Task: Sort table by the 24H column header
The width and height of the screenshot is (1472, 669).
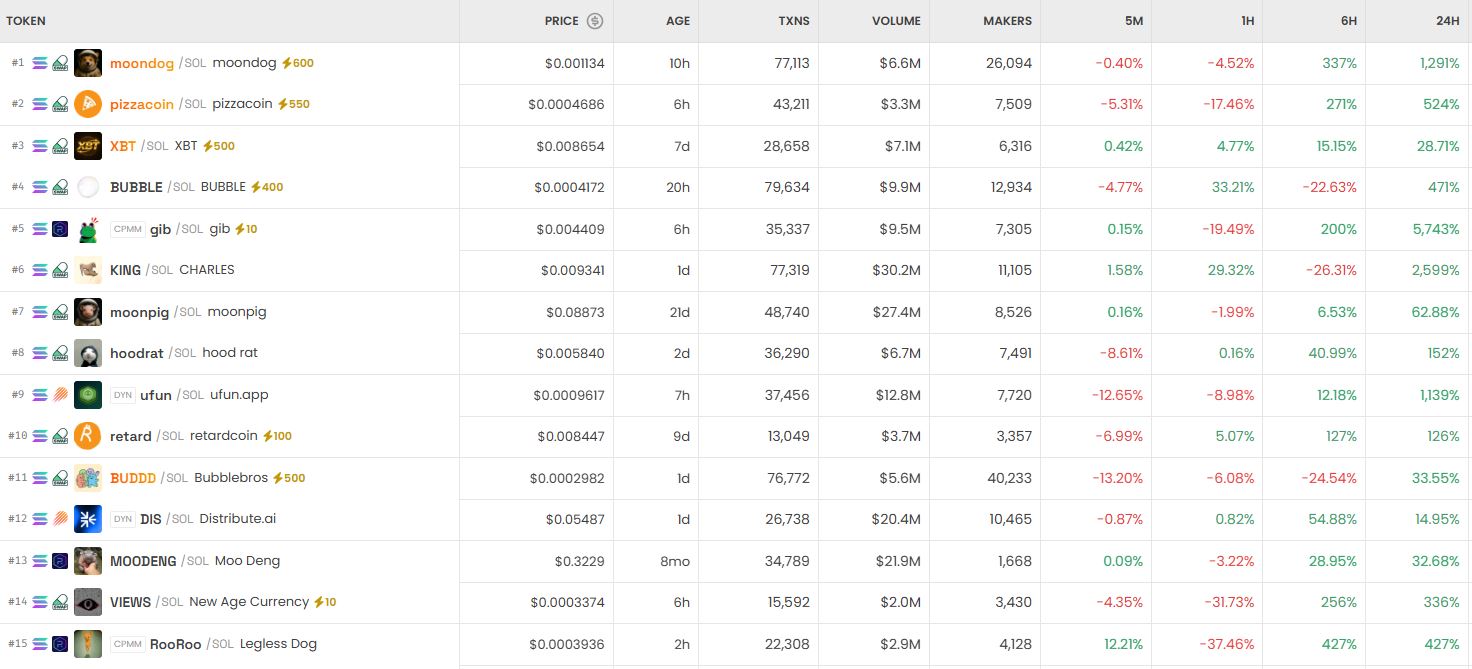Action: [x=1447, y=21]
